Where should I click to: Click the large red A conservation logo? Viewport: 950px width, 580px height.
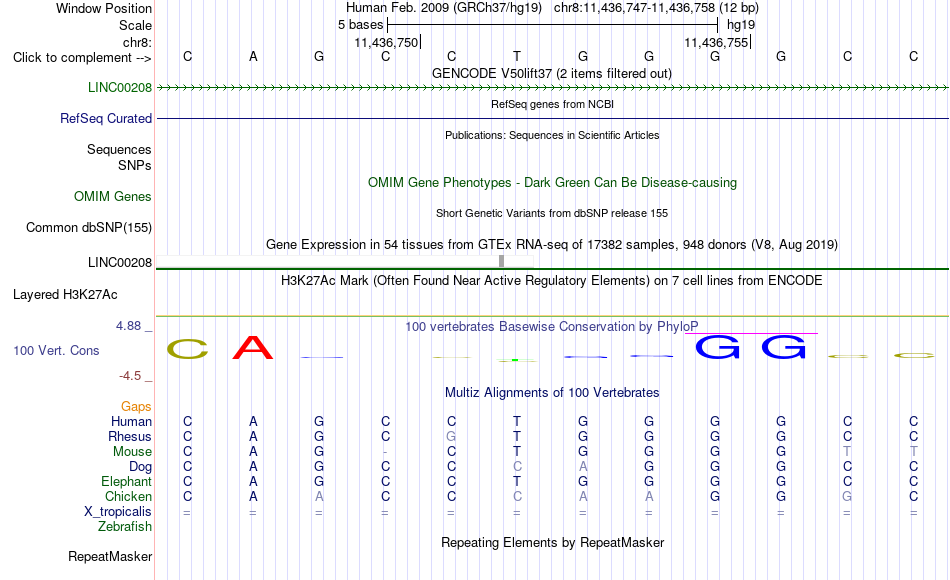pyautogui.click(x=253, y=348)
